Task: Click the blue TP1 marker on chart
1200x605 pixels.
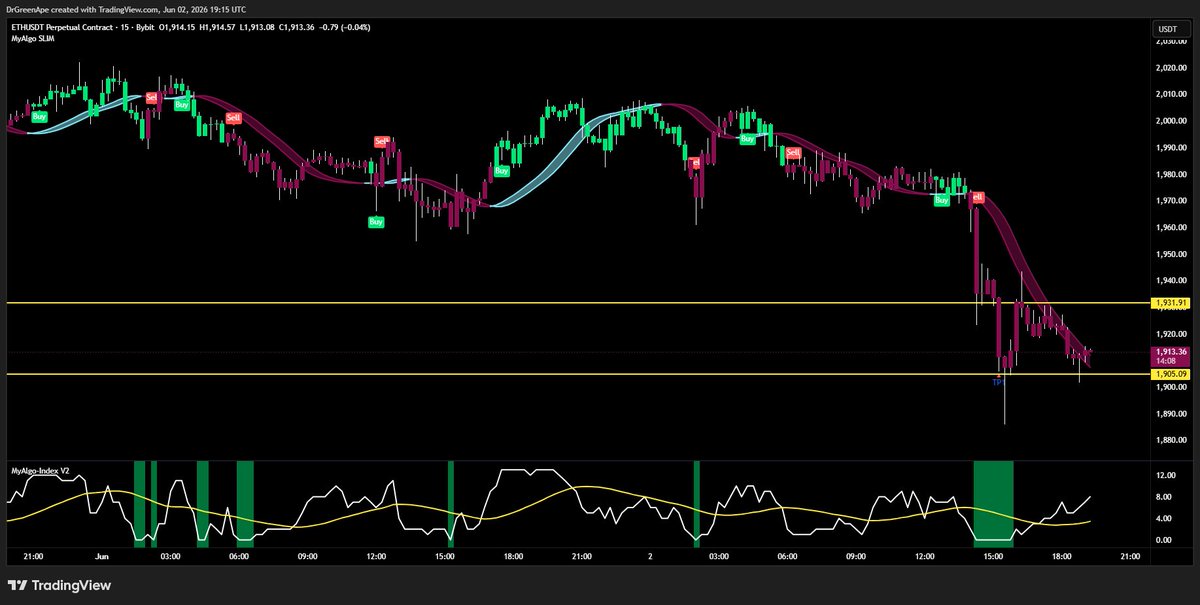Action: click(998, 383)
